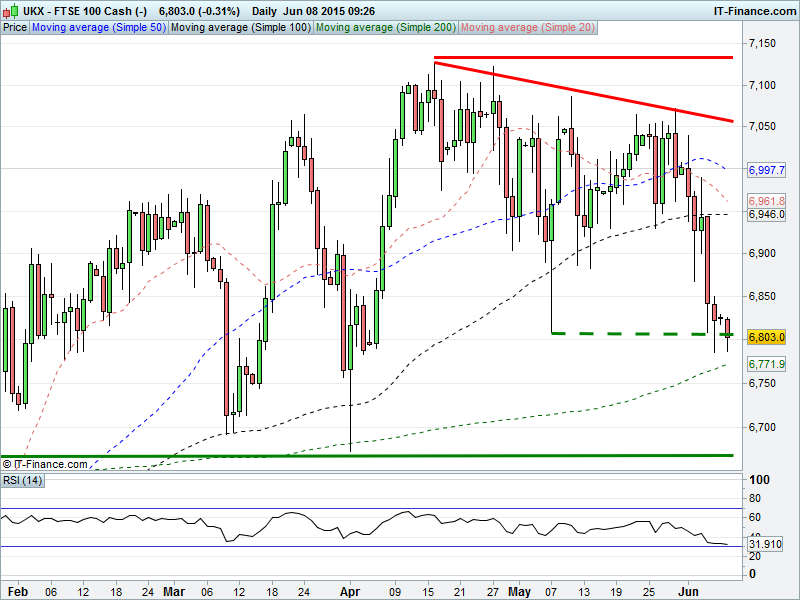Click the 6,850 price axis label
The width and height of the screenshot is (800, 600).
[x=762, y=296]
